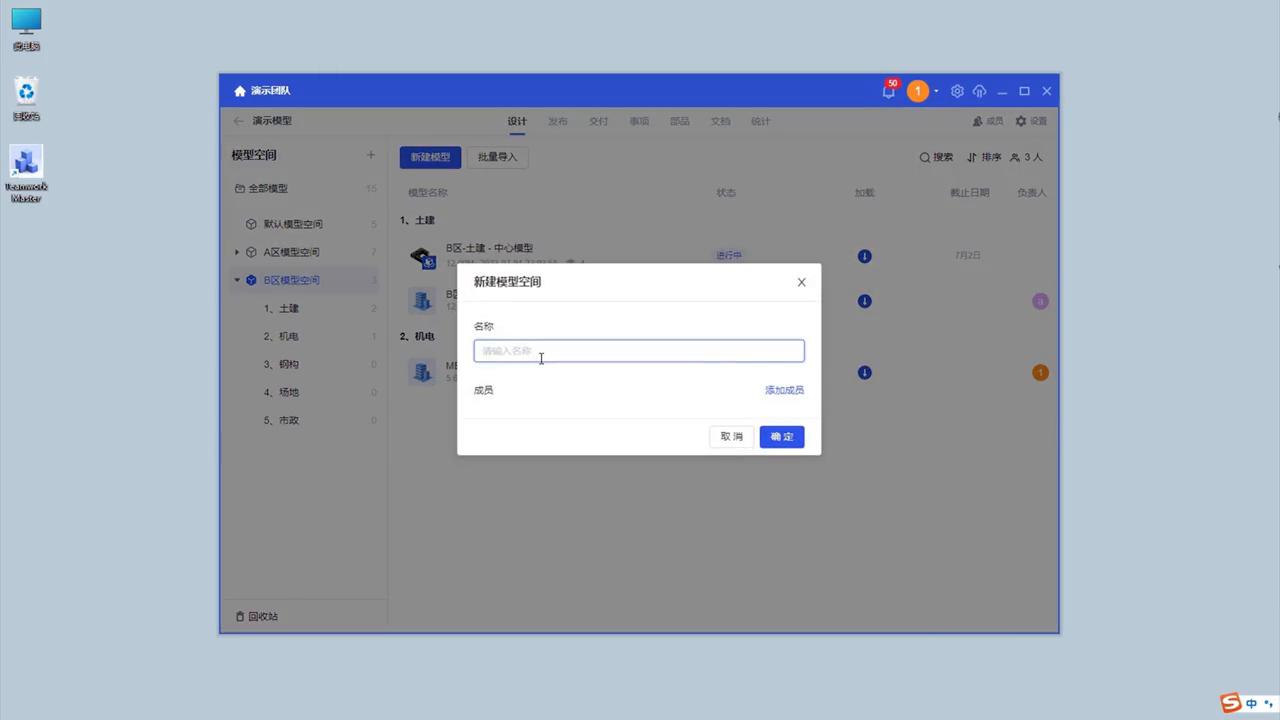Click the 模型名称 column header

coord(428,193)
